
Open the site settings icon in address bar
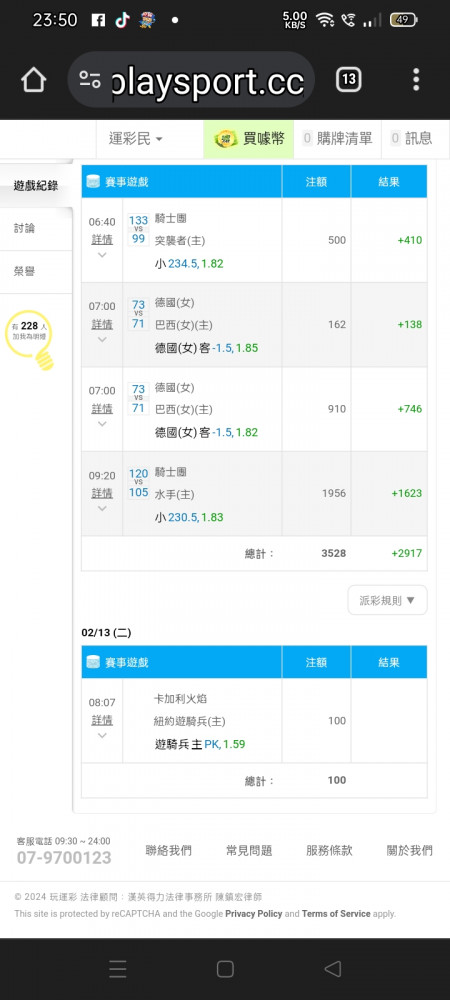tap(90, 80)
